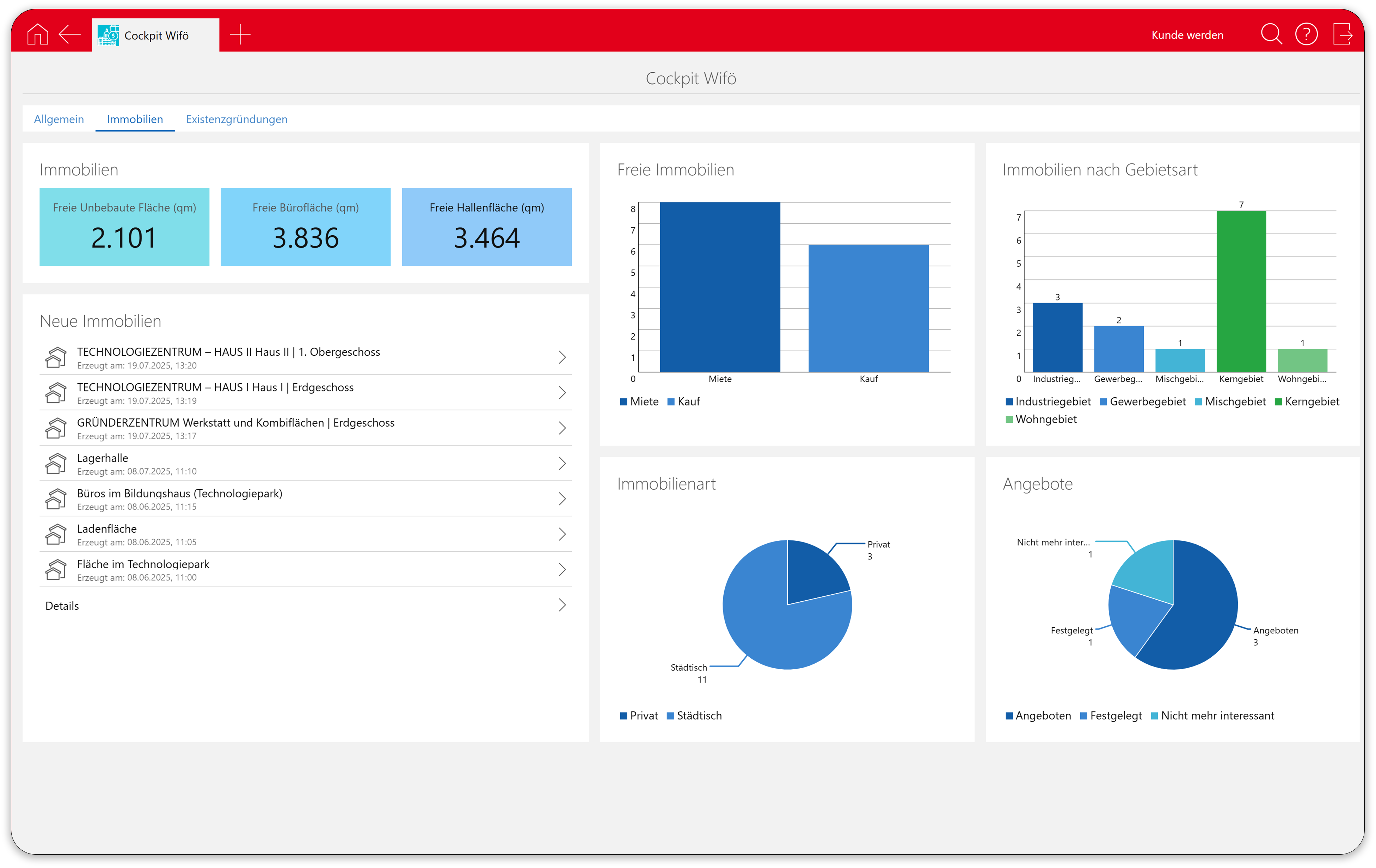The width and height of the screenshot is (1376, 868).
Task: Expand chevron for Fläche im Technologiepark
Action: pos(562,570)
